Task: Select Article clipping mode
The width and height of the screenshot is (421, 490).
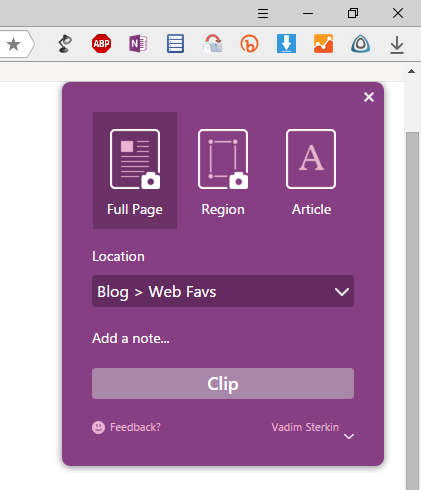Action: pyautogui.click(x=311, y=170)
